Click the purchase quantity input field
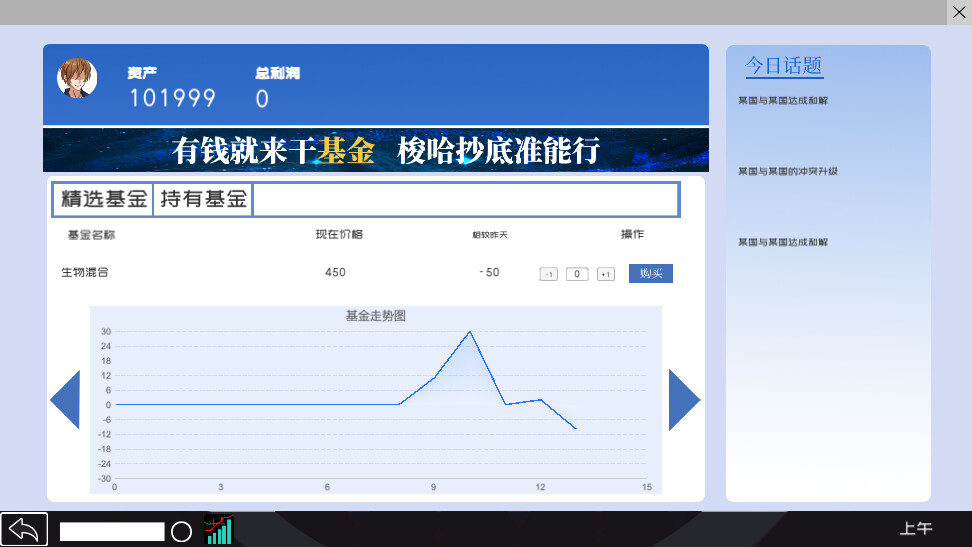The width and height of the screenshot is (972, 547). click(x=577, y=274)
